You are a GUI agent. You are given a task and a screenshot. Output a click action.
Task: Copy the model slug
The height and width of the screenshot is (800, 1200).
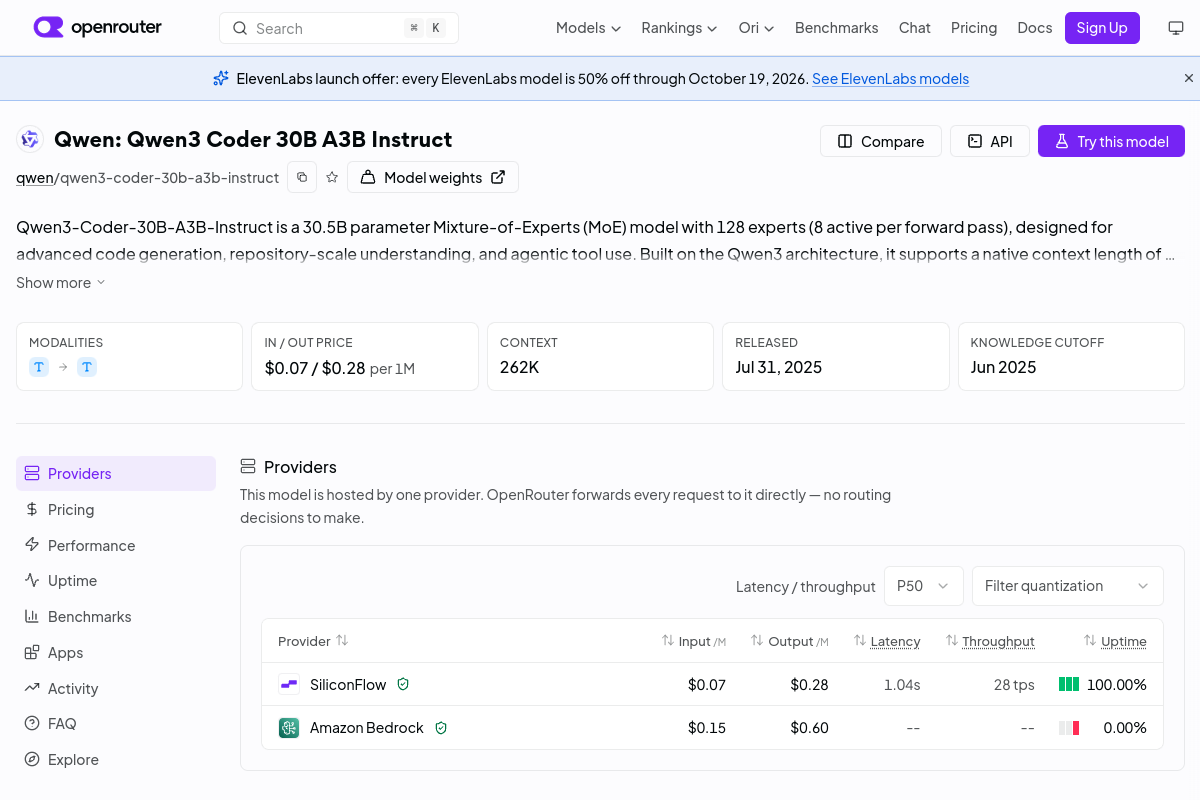click(302, 177)
